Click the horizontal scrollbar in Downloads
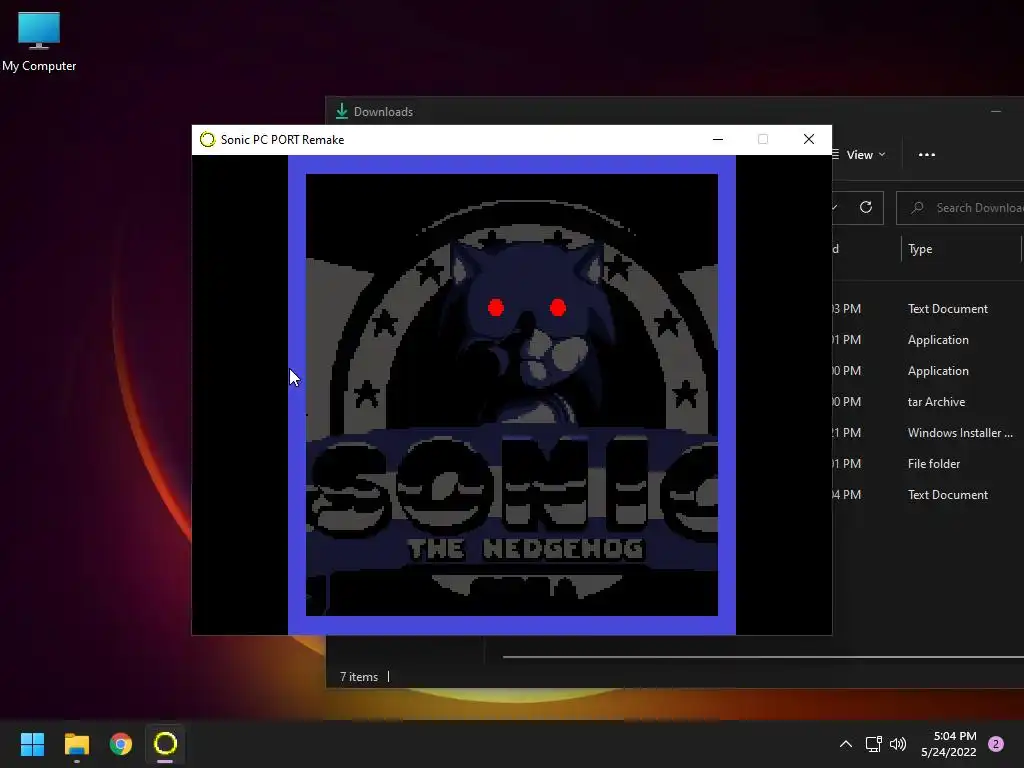This screenshot has width=1024, height=768. (x=763, y=657)
